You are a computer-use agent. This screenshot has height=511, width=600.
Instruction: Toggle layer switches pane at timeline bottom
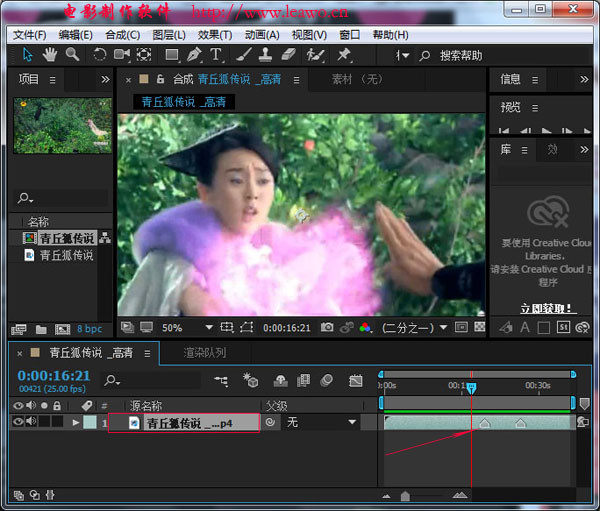point(18,495)
